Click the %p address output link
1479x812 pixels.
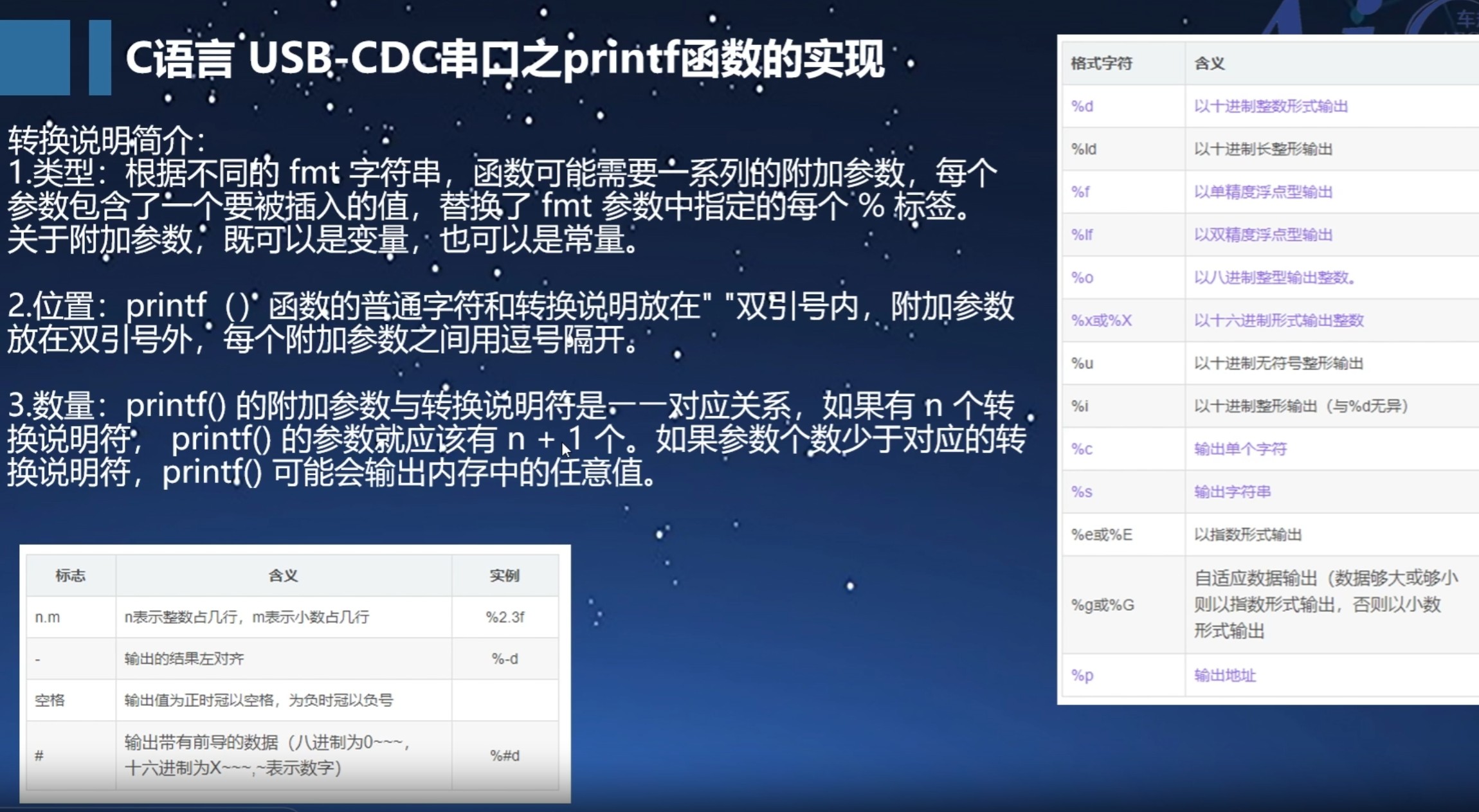(1083, 675)
